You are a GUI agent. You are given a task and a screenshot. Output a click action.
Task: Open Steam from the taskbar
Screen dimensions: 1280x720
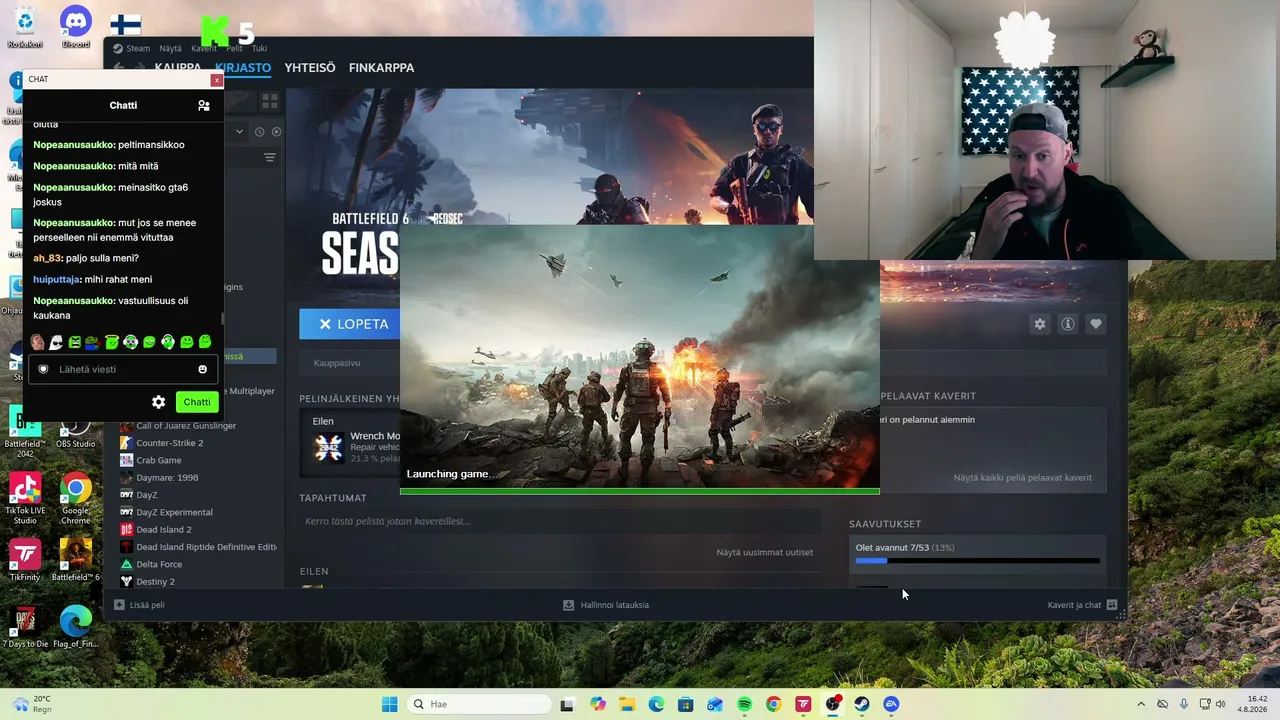coord(862,704)
